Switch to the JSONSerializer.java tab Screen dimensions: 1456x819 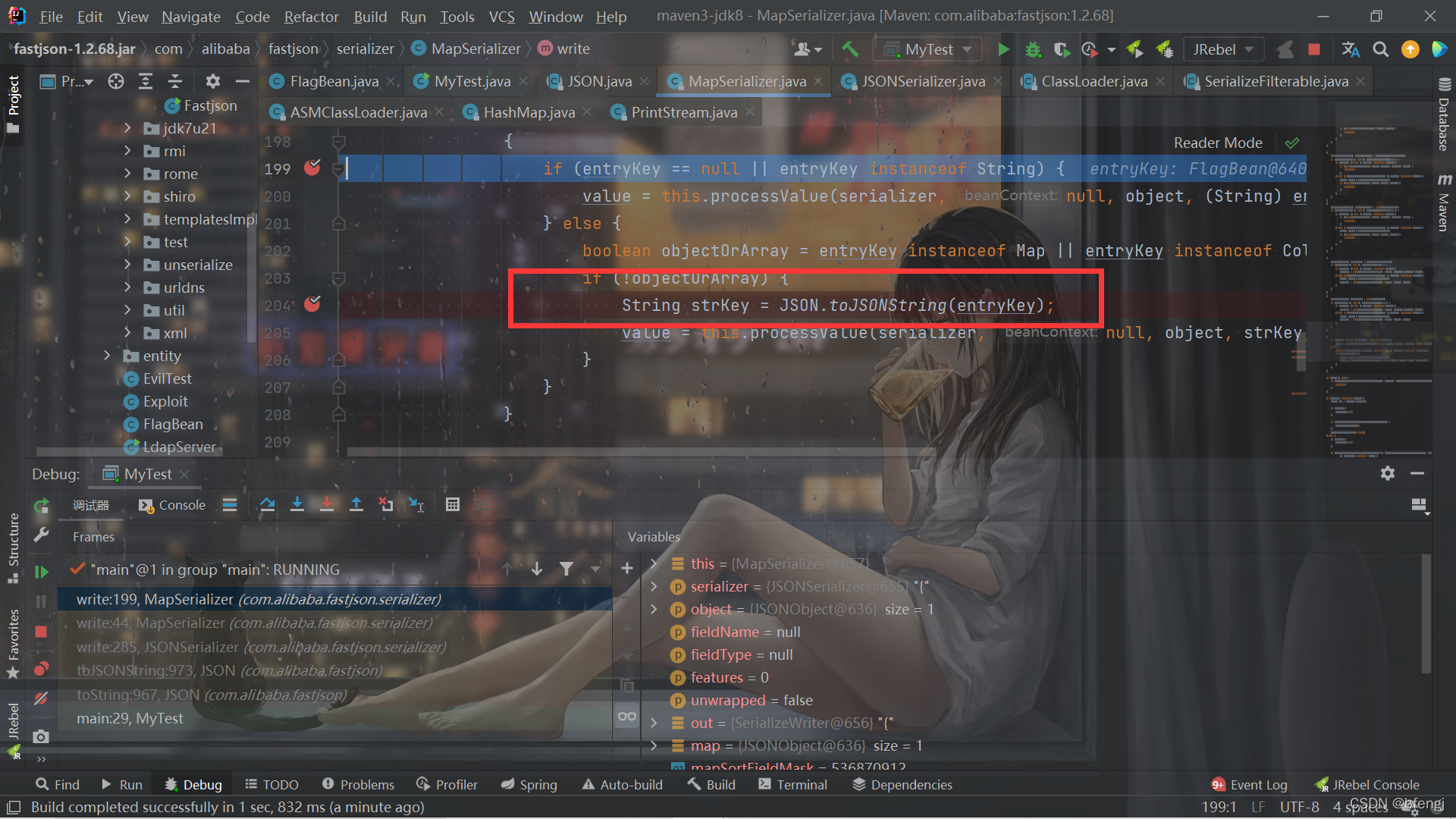(923, 81)
